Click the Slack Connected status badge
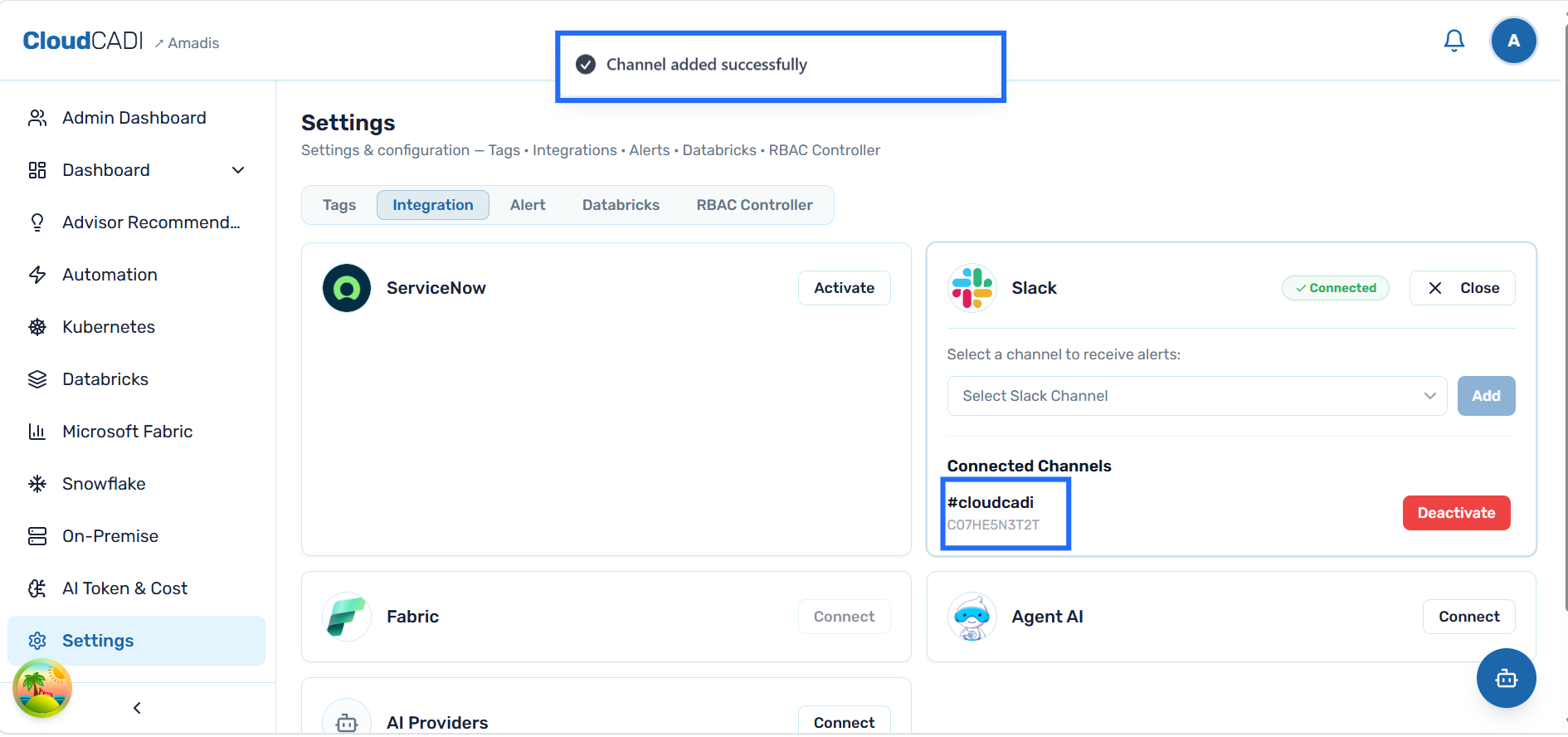 (x=1336, y=288)
